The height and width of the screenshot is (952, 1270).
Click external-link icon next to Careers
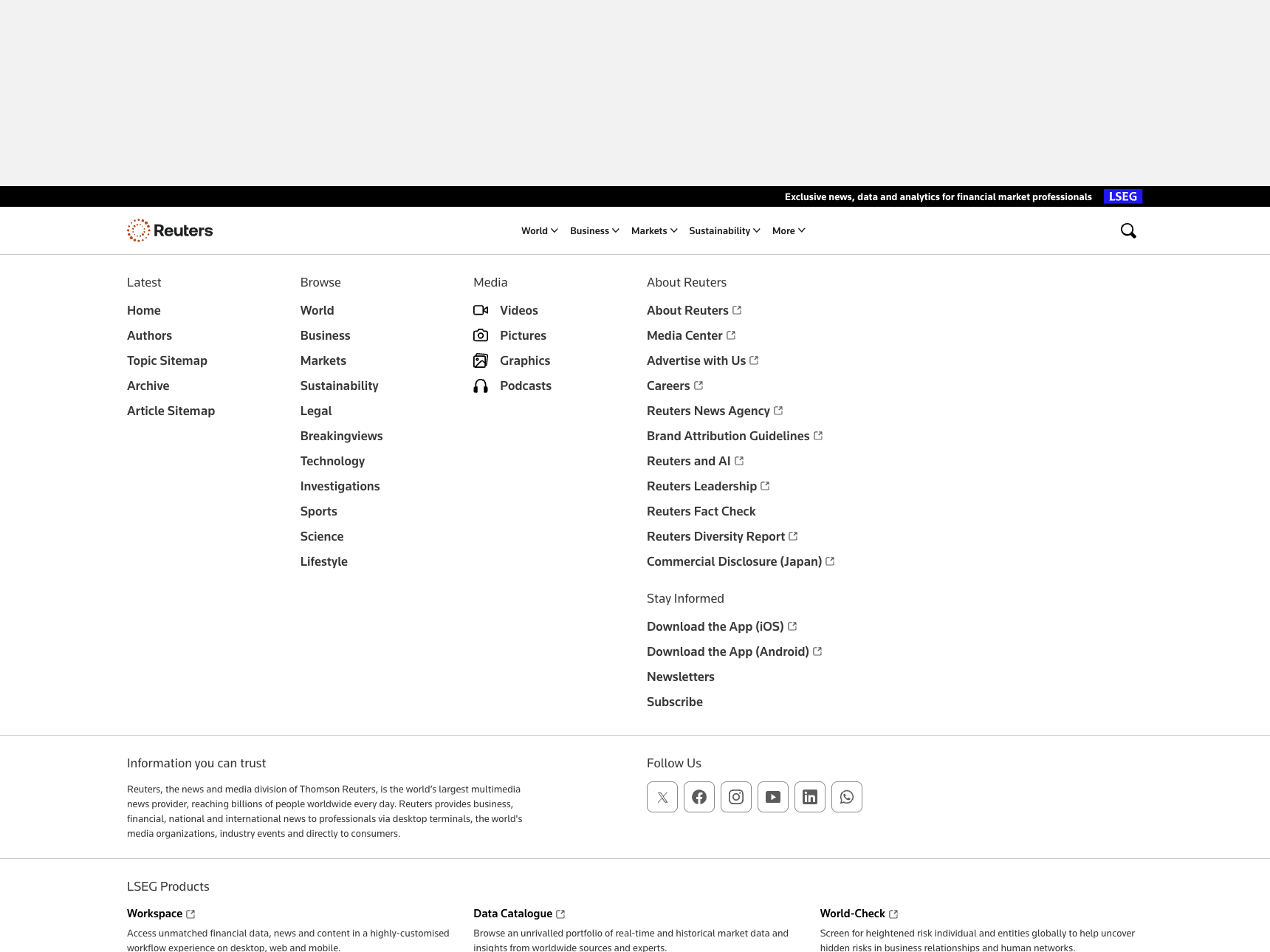[698, 386]
